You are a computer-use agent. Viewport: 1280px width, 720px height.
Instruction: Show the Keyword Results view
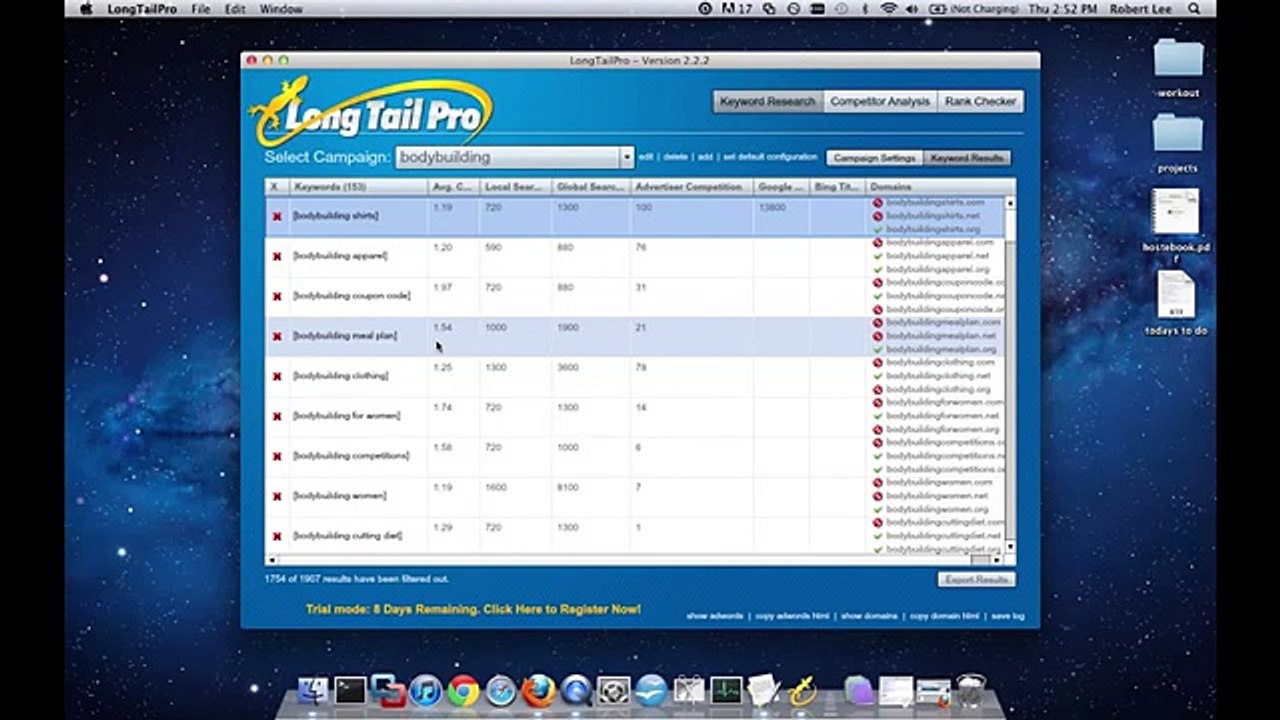966,158
